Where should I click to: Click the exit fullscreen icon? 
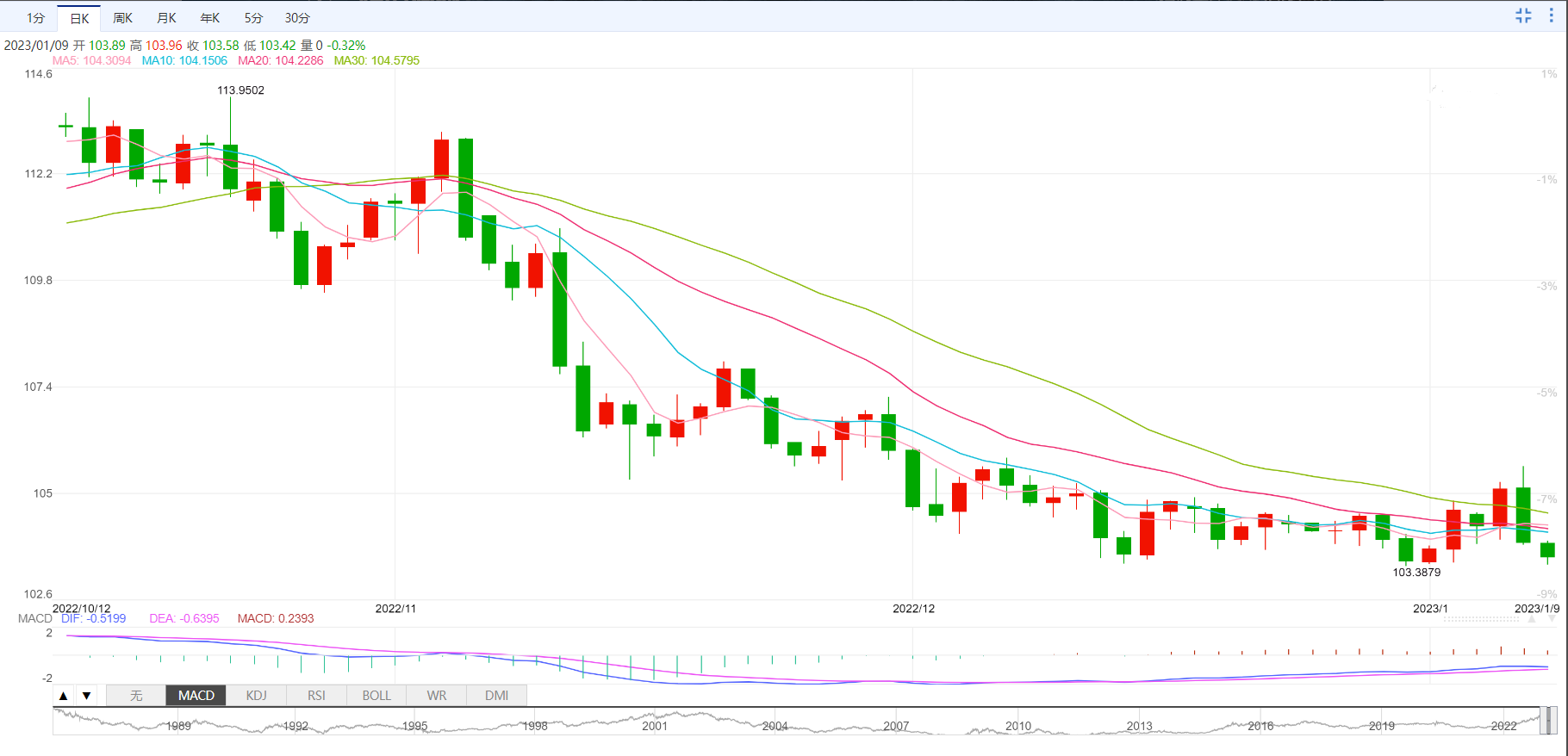click(1523, 15)
